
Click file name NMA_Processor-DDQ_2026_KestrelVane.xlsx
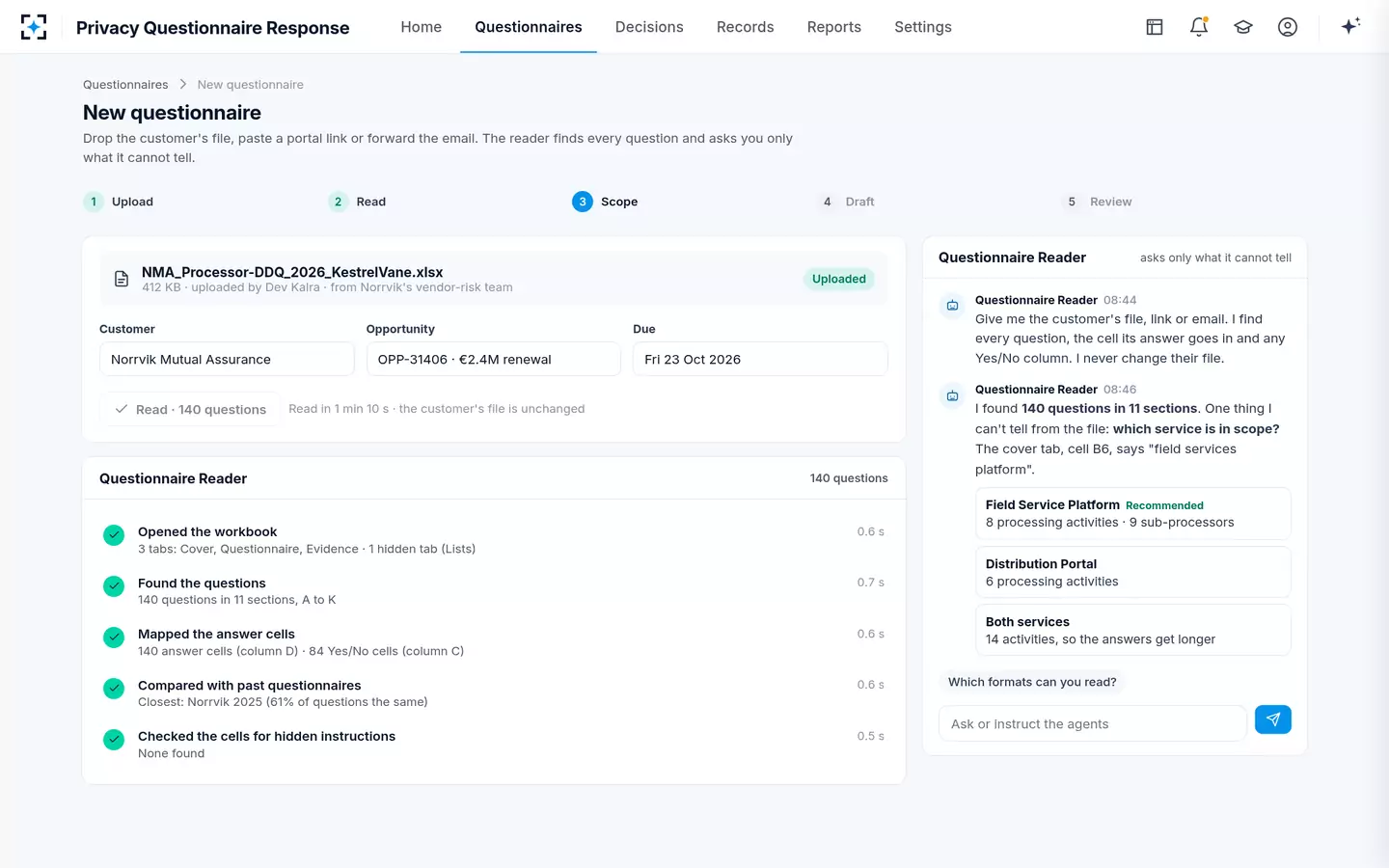click(x=292, y=272)
